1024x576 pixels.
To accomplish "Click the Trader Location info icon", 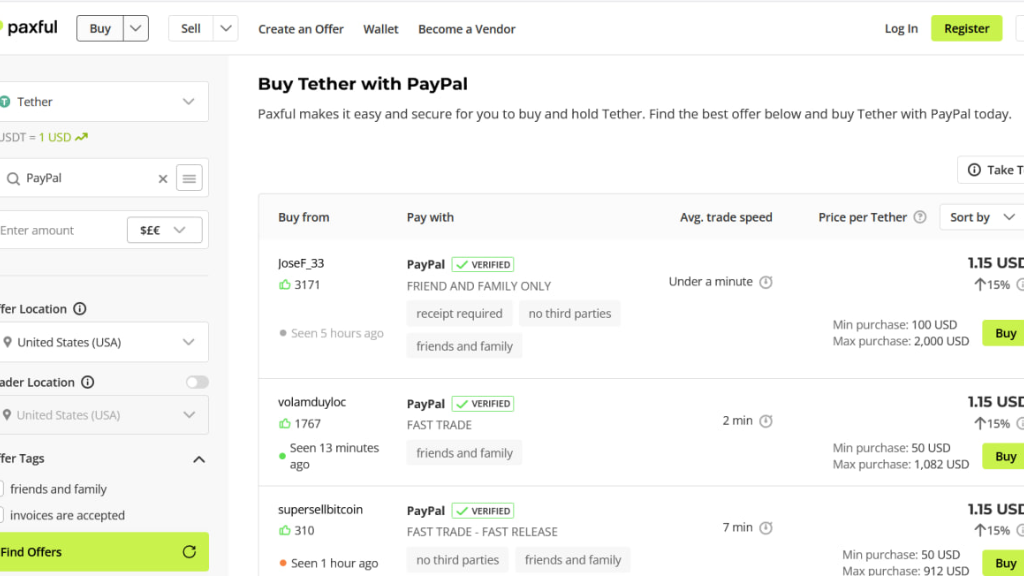I will [x=88, y=382].
